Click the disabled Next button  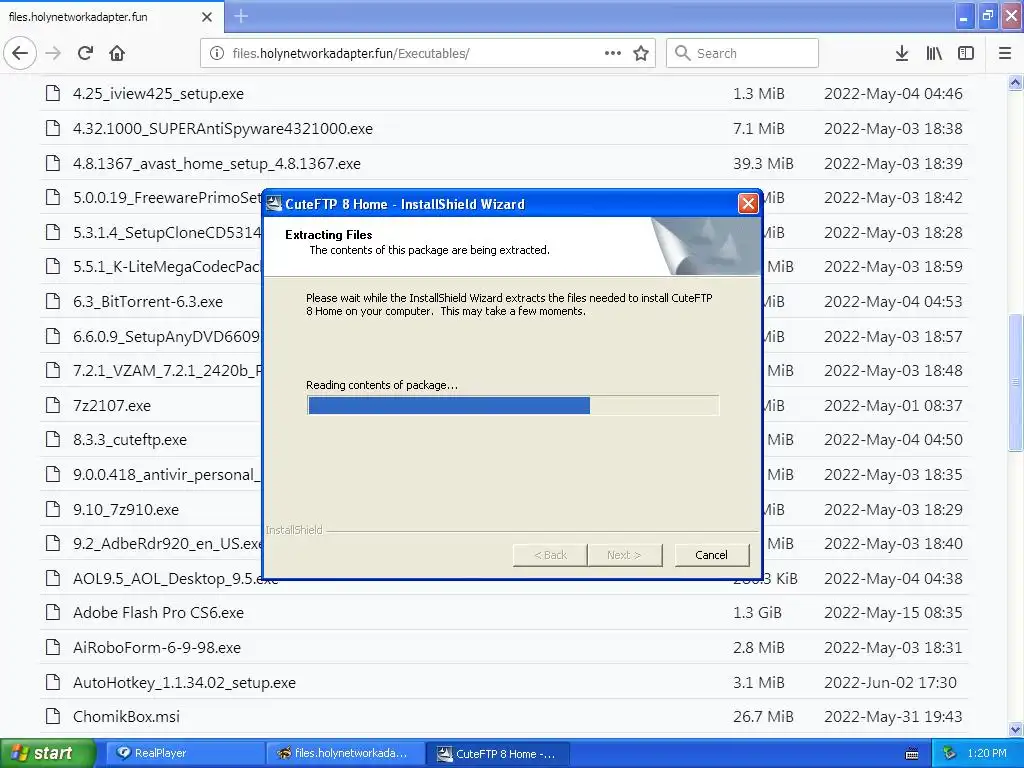[624, 555]
